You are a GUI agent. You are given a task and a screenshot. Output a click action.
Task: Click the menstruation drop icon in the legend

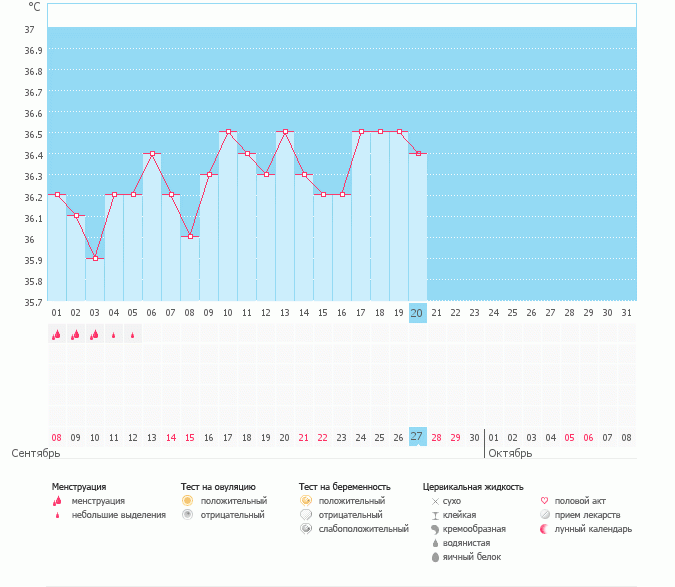[x=57, y=501]
